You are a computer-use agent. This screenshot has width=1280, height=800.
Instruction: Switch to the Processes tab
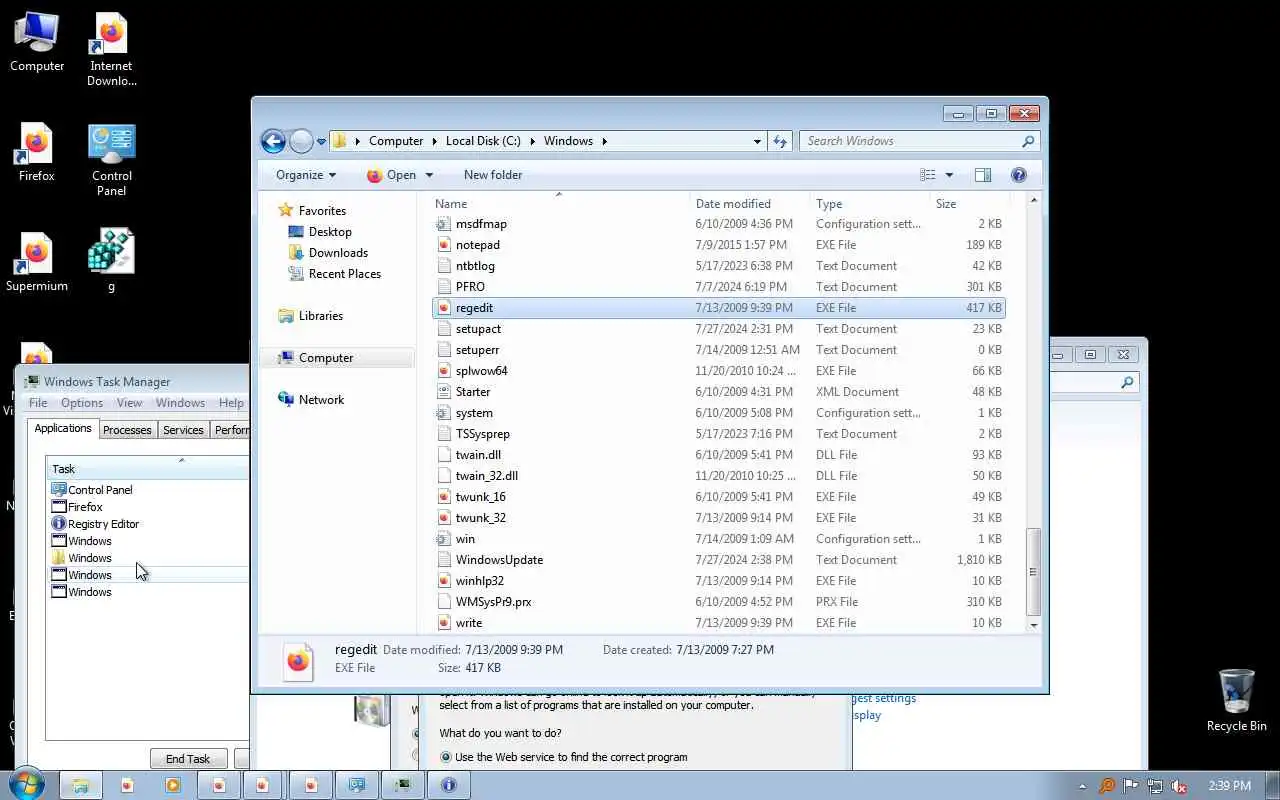[x=128, y=430]
